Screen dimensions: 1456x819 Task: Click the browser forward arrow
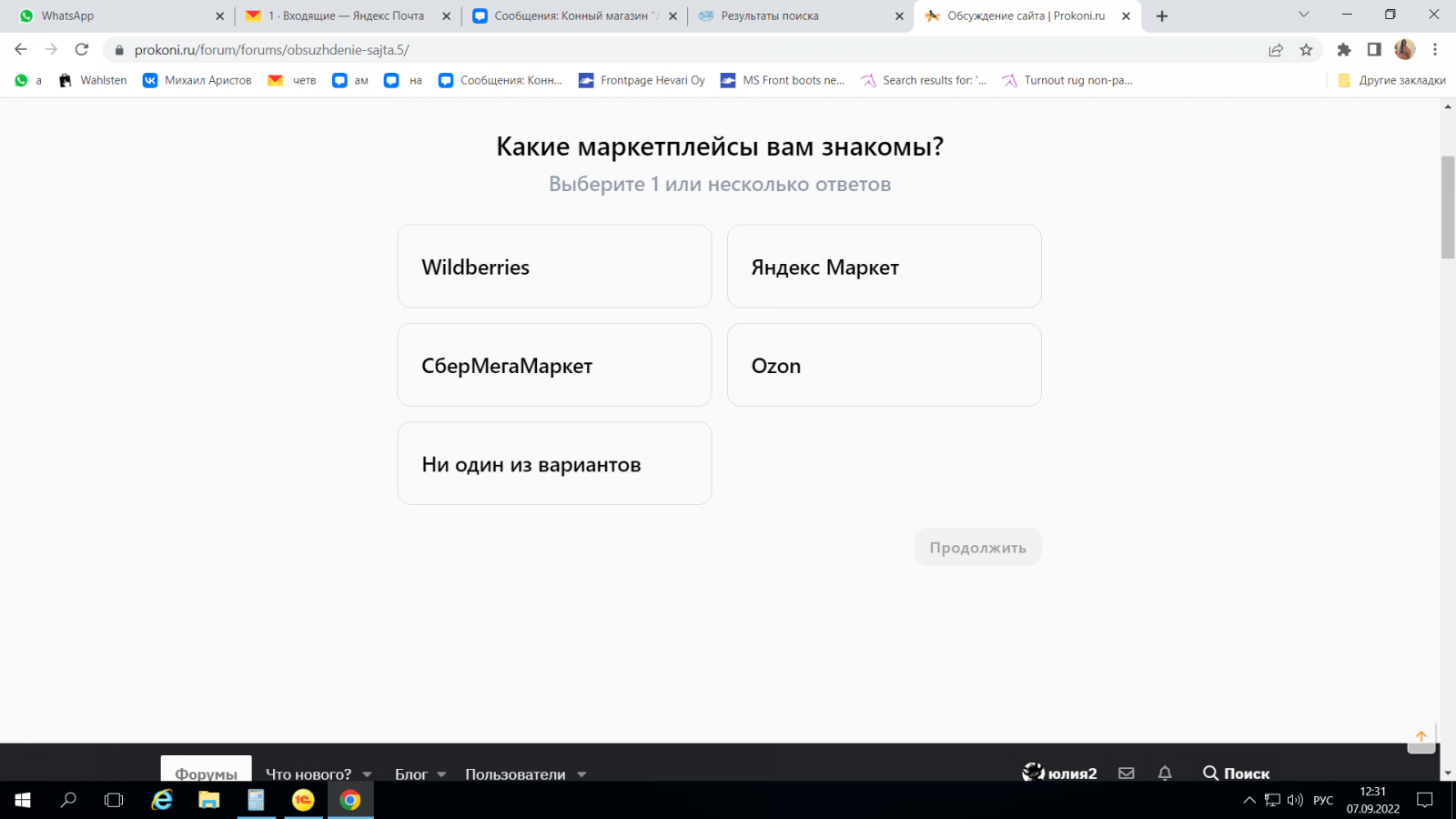point(51,49)
